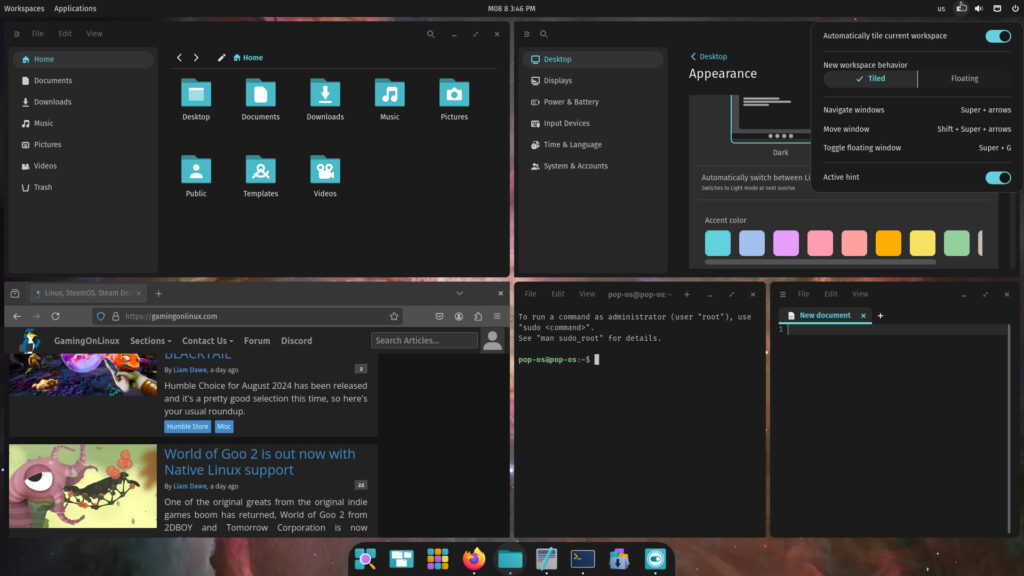This screenshot has width=1024, height=576.
Task: Click the search icon in the Files toolbar
Action: [x=430, y=33]
